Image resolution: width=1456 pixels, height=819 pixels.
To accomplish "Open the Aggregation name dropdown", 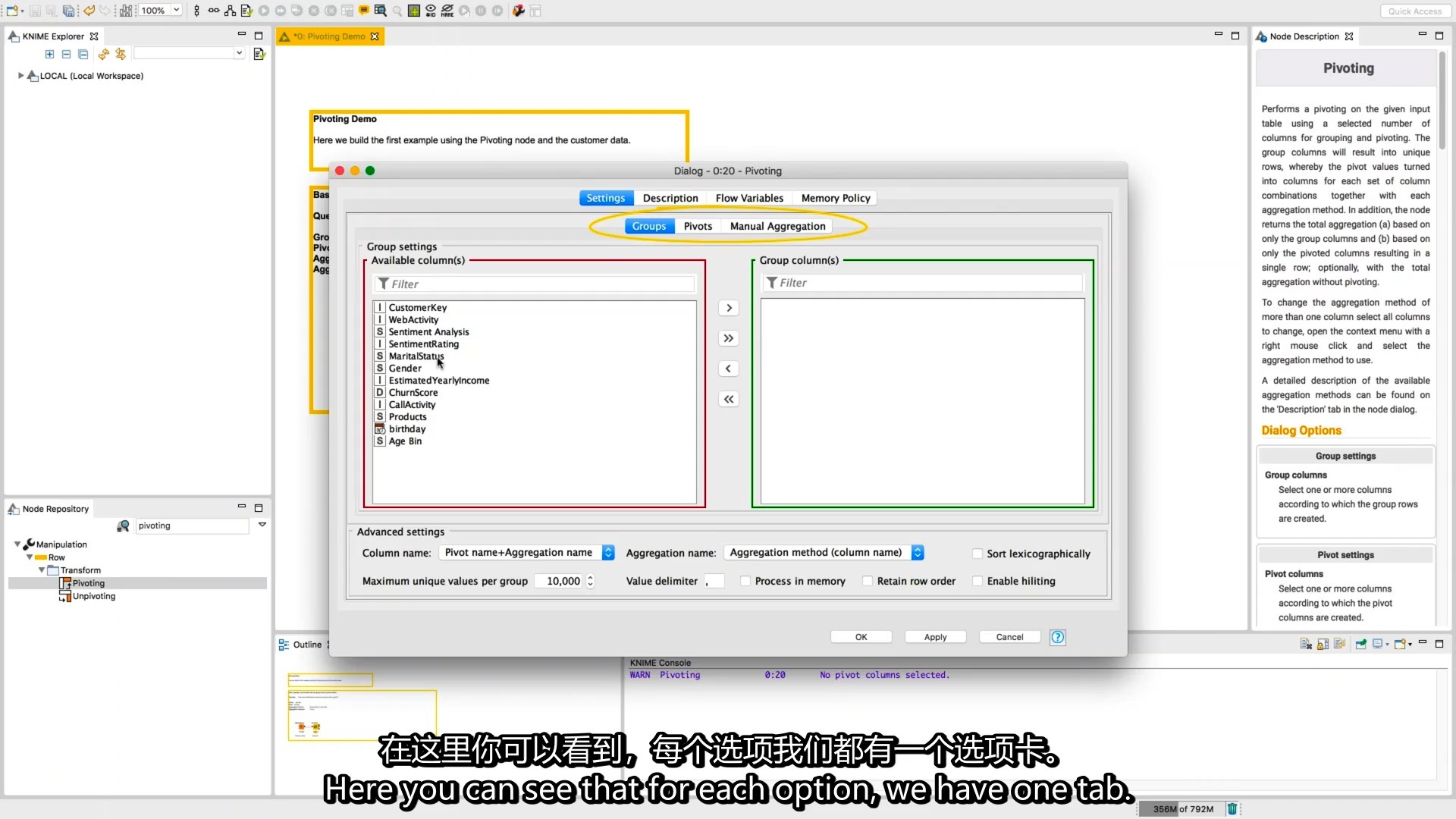I will [824, 553].
